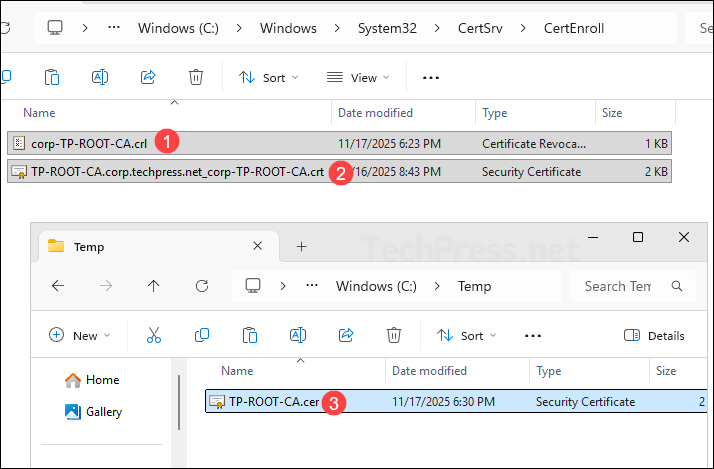Screen dimensions: 714x469
Task: Open Gallery in the navigation pane
Action: 93,412
